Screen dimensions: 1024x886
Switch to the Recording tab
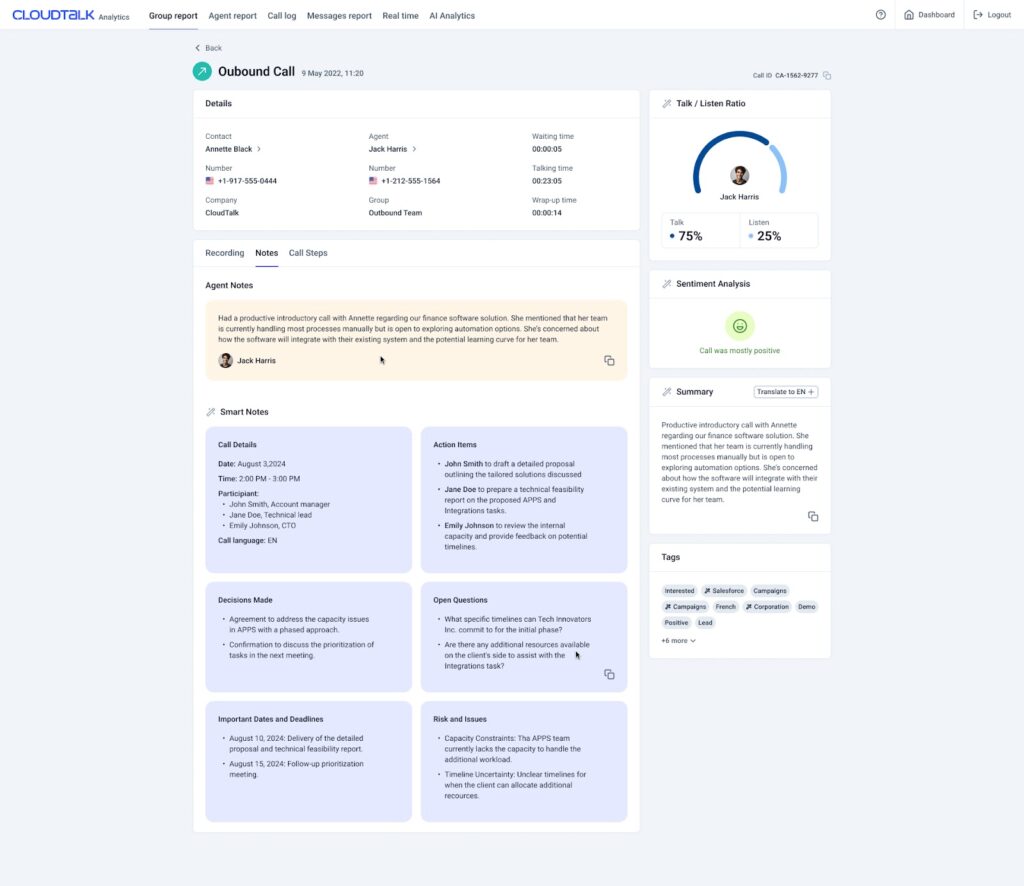point(224,253)
